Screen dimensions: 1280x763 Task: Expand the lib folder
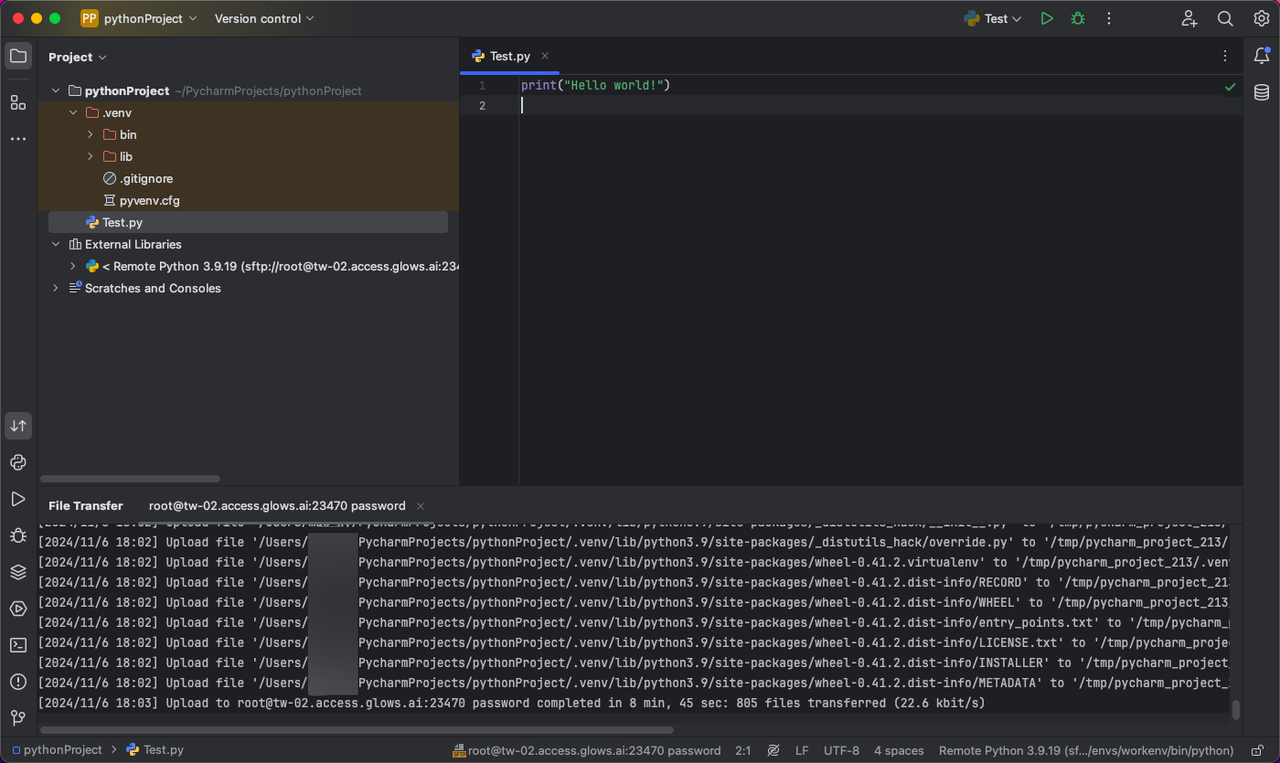pos(90,156)
